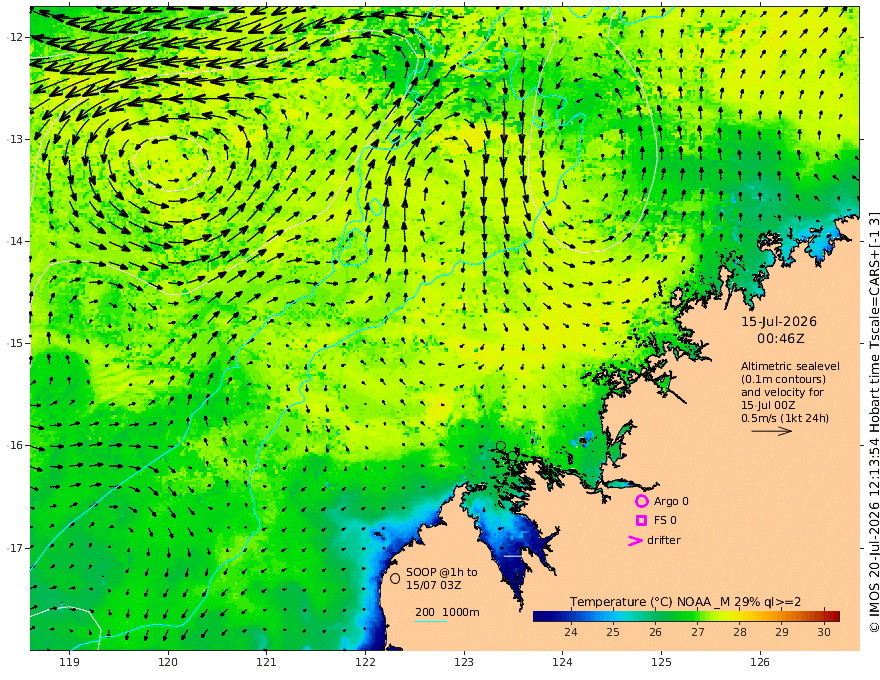Click the 'Temperature (°C) NOAA_M 29% ql>=2' title
This screenshot has height=680, width=880.
(685, 602)
